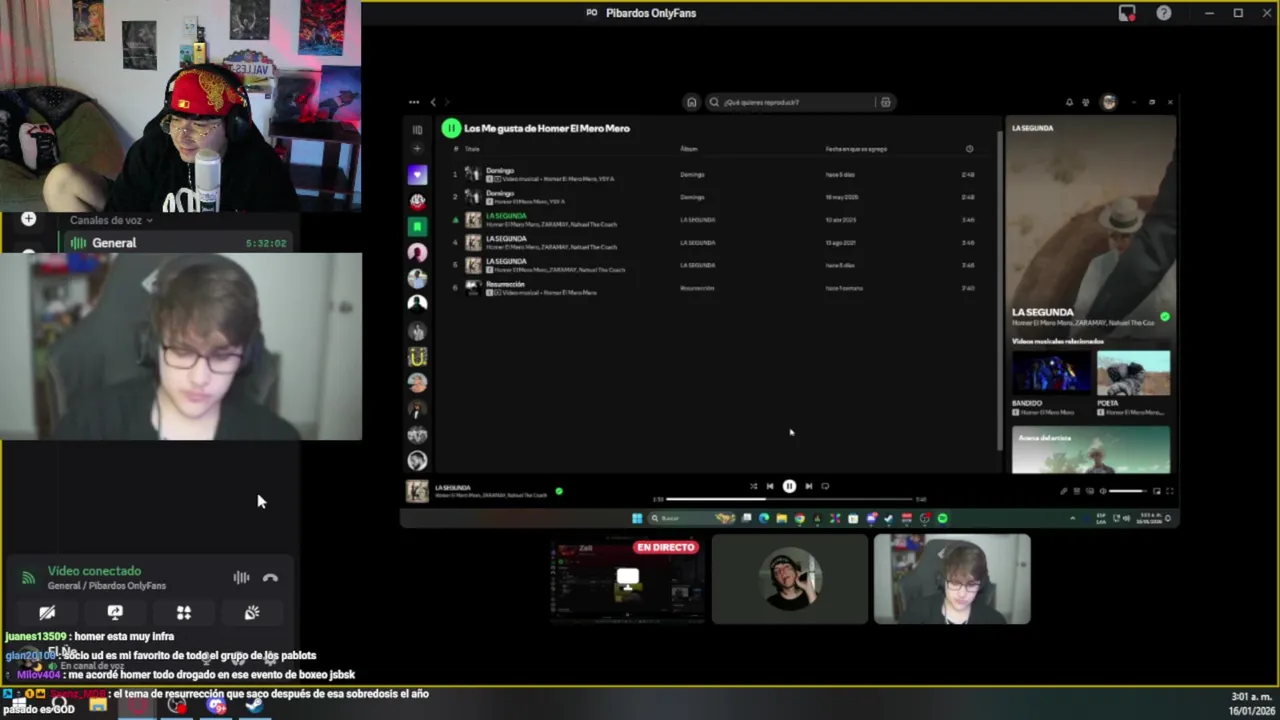Screen dimensions: 1280x720
Task: Open Domingo album link in first row
Action: [x=692, y=174]
